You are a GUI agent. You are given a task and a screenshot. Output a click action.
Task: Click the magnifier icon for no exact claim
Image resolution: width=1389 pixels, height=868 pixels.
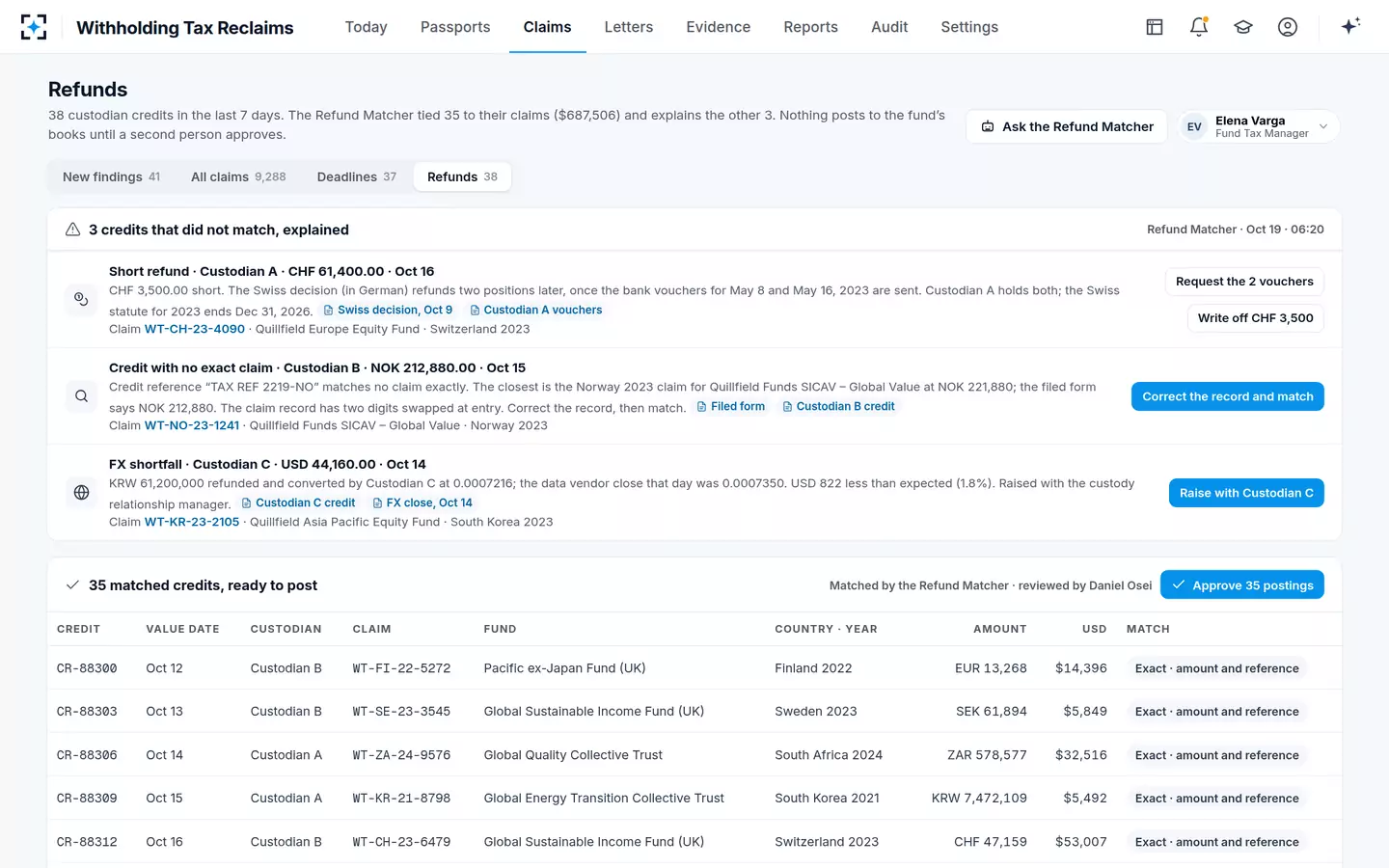(82, 395)
